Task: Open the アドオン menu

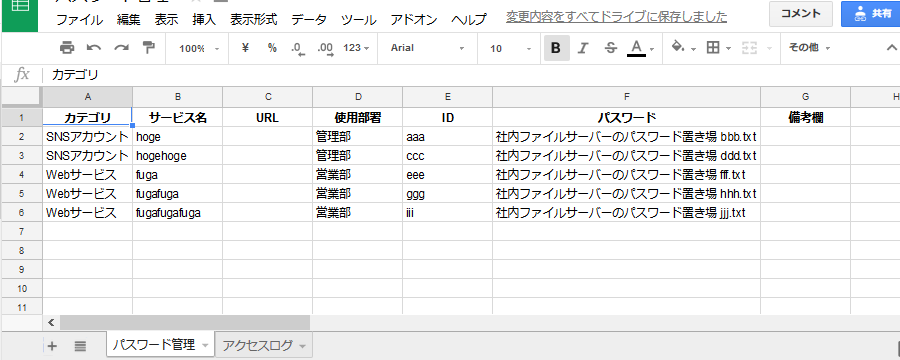Action: point(414,20)
